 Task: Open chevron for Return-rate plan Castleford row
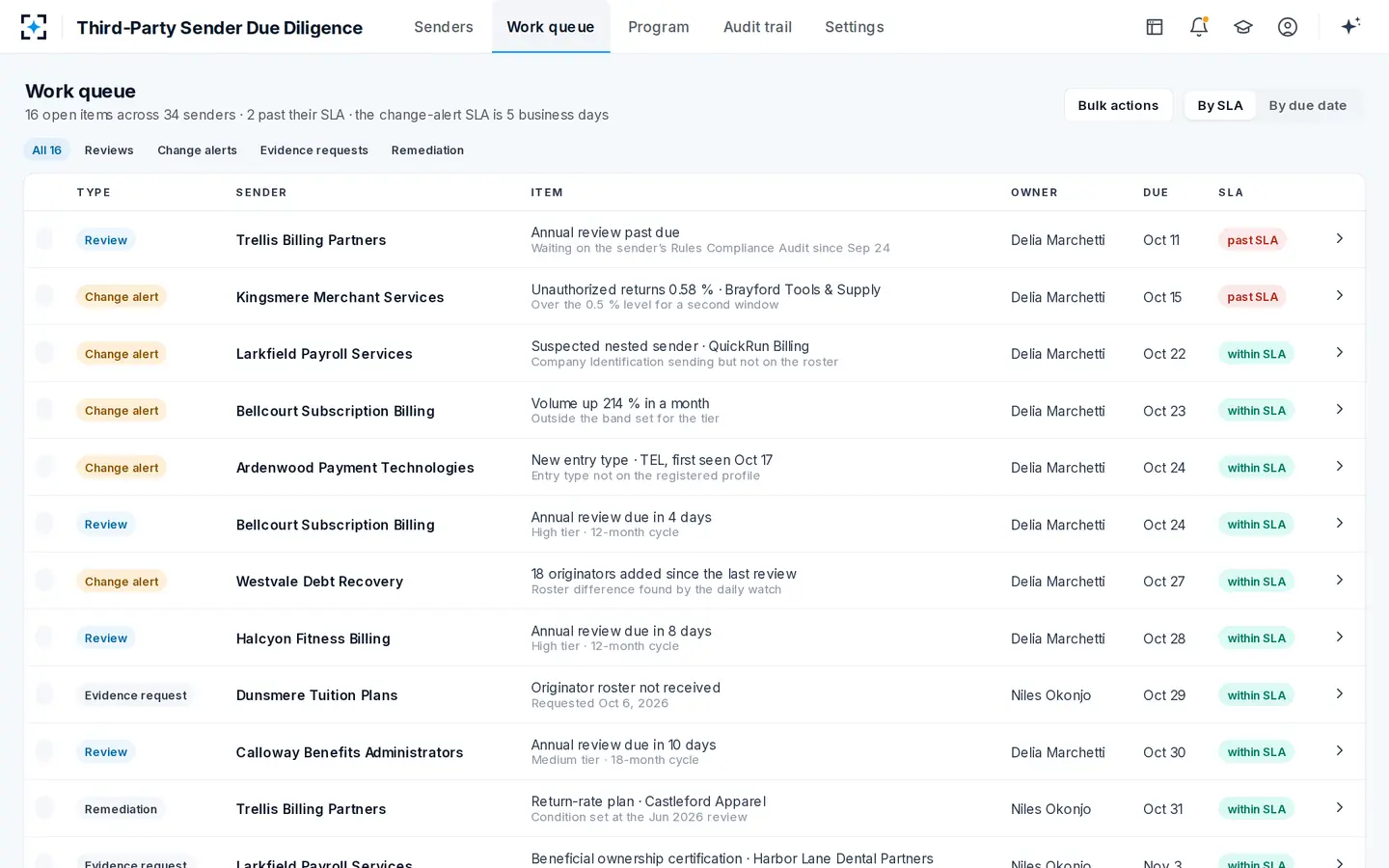[x=1340, y=807]
